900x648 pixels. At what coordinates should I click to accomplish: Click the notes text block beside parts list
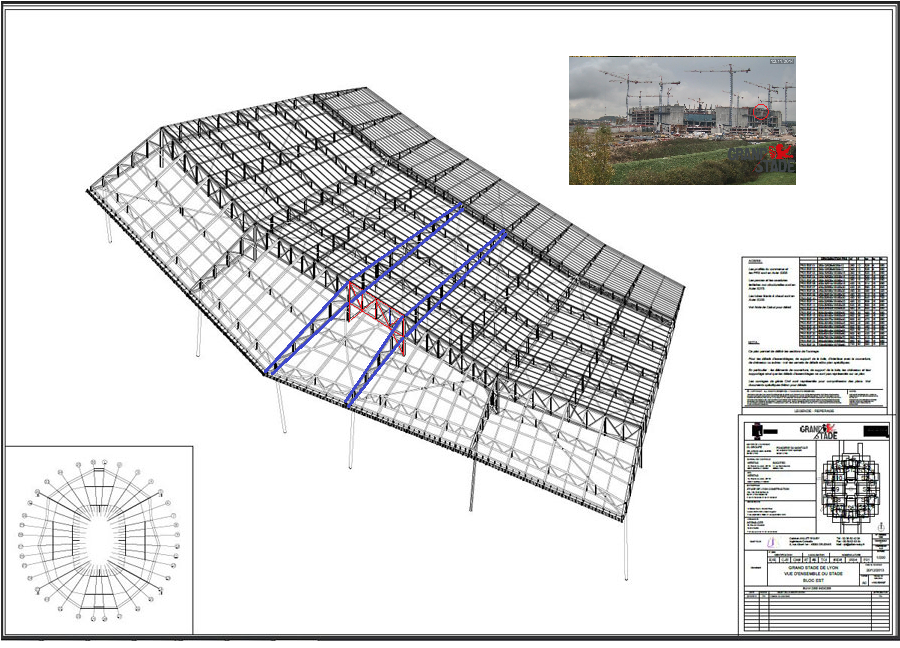[778, 290]
